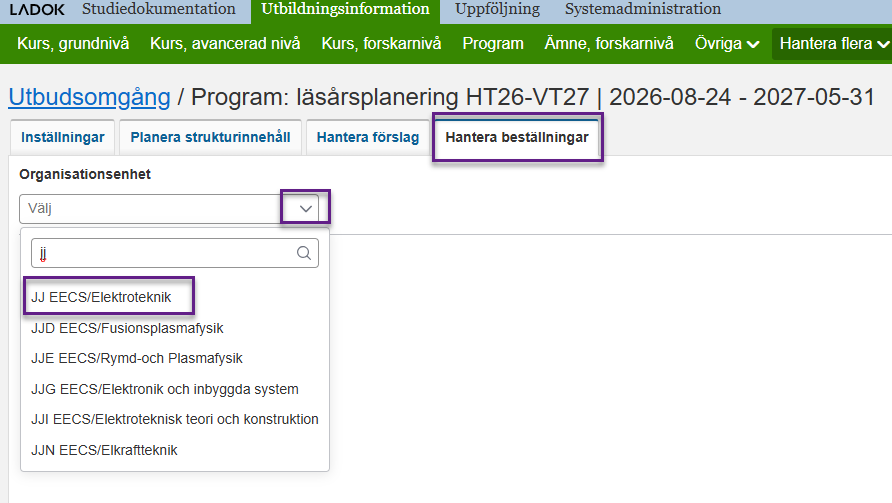The width and height of the screenshot is (892, 503).
Task: Open the Hantera flera dropdown
Action: point(834,44)
